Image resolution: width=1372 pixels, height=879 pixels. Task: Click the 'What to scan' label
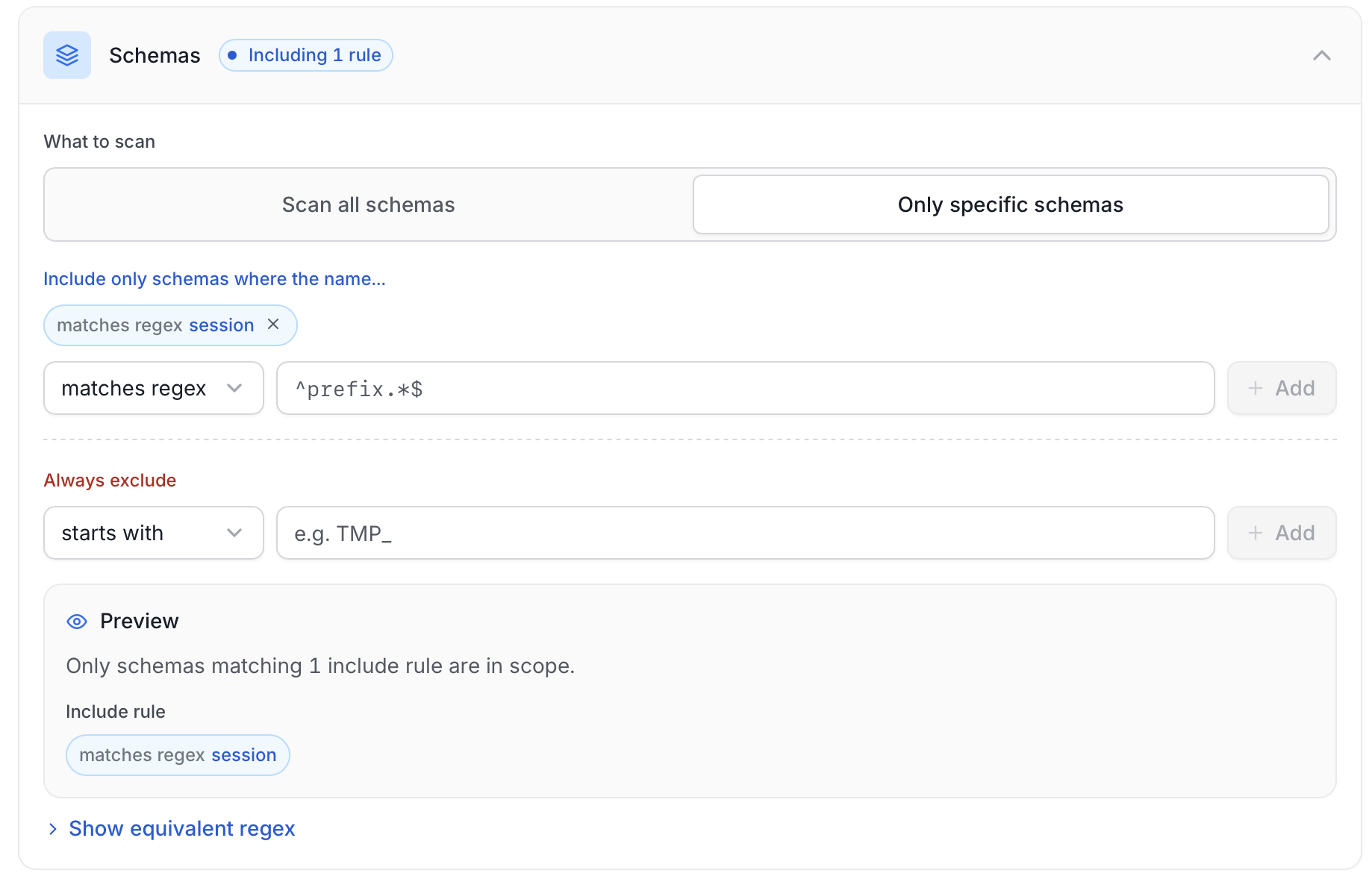pyautogui.click(x=99, y=142)
